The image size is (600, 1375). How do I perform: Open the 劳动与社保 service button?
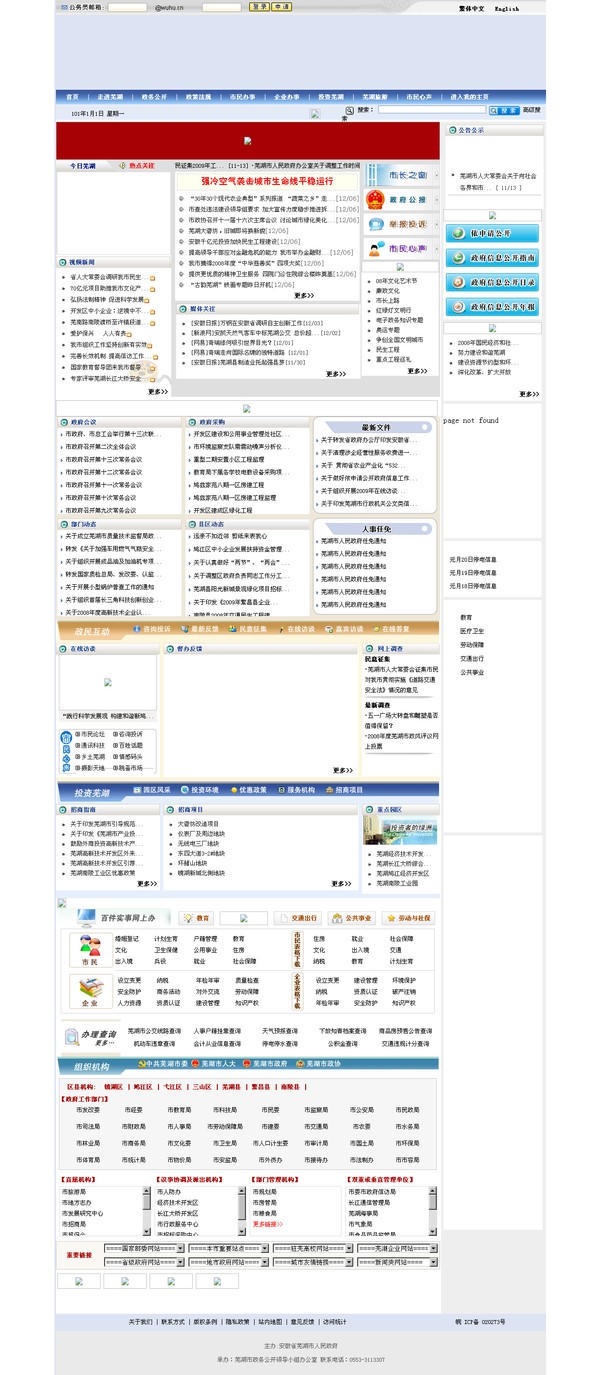(408, 918)
